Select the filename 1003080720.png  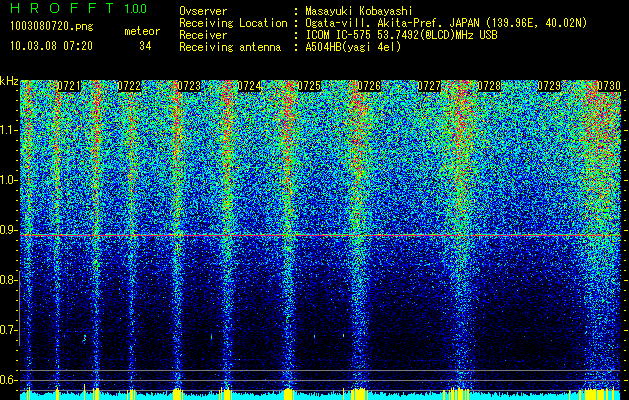52,27
